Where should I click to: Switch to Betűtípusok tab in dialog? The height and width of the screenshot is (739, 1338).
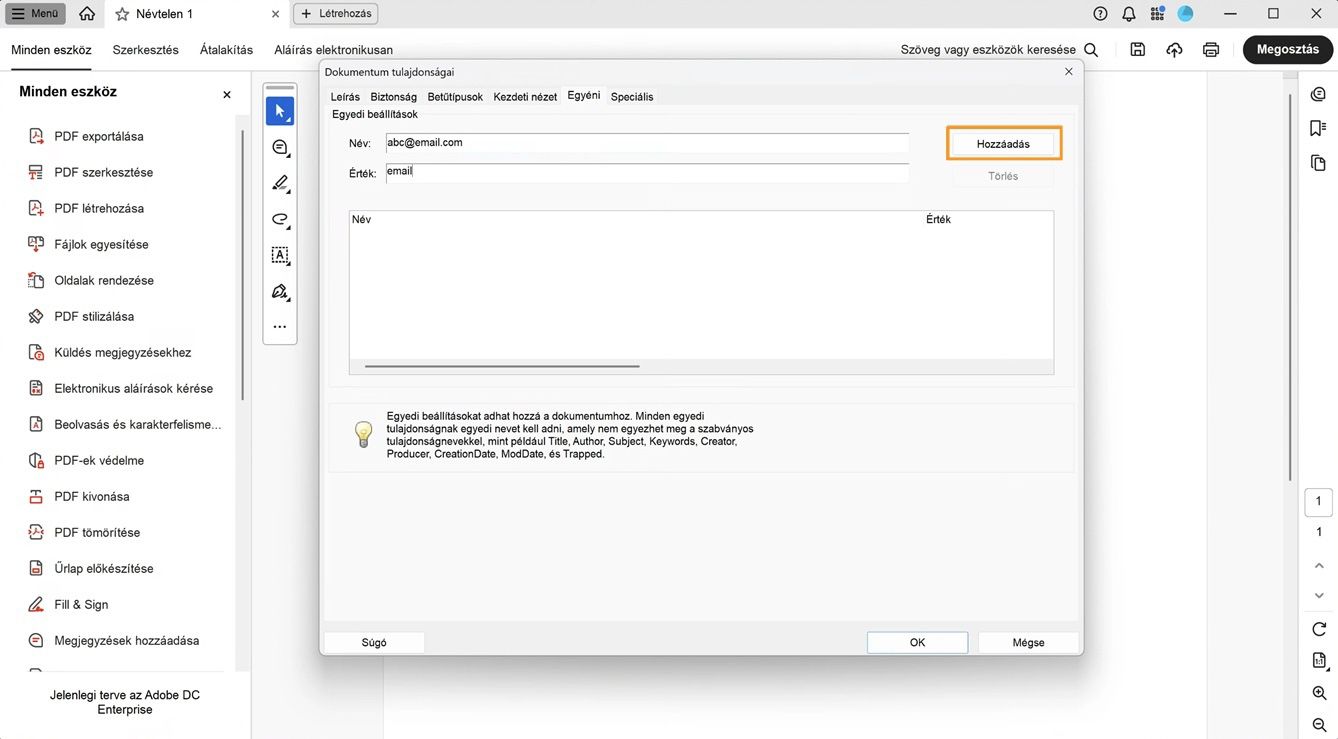(x=455, y=97)
